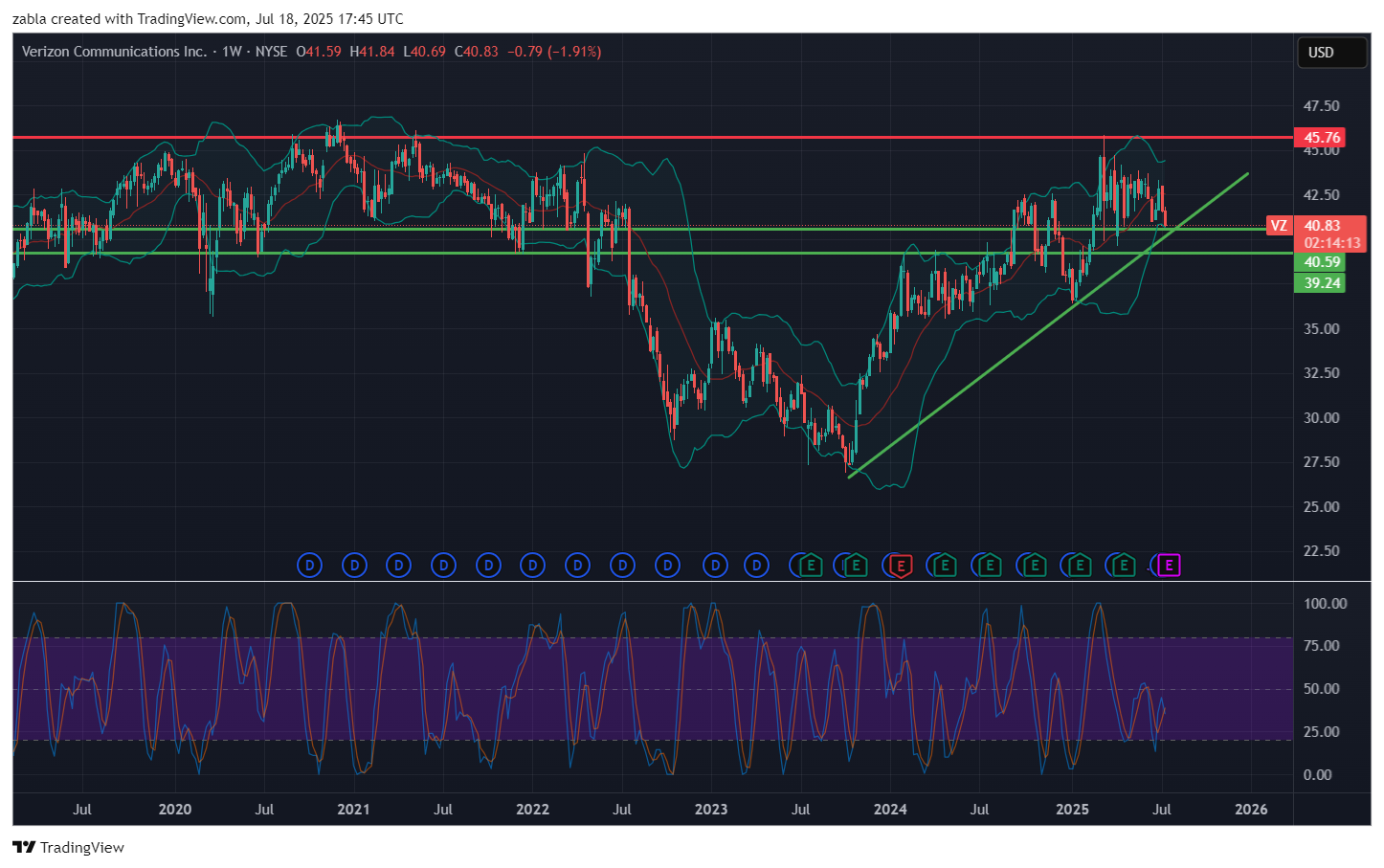Click the dividend D marker above Jul 2022
The width and height of the screenshot is (1384, 868).
pyautogui.click(x=623, y=566)
